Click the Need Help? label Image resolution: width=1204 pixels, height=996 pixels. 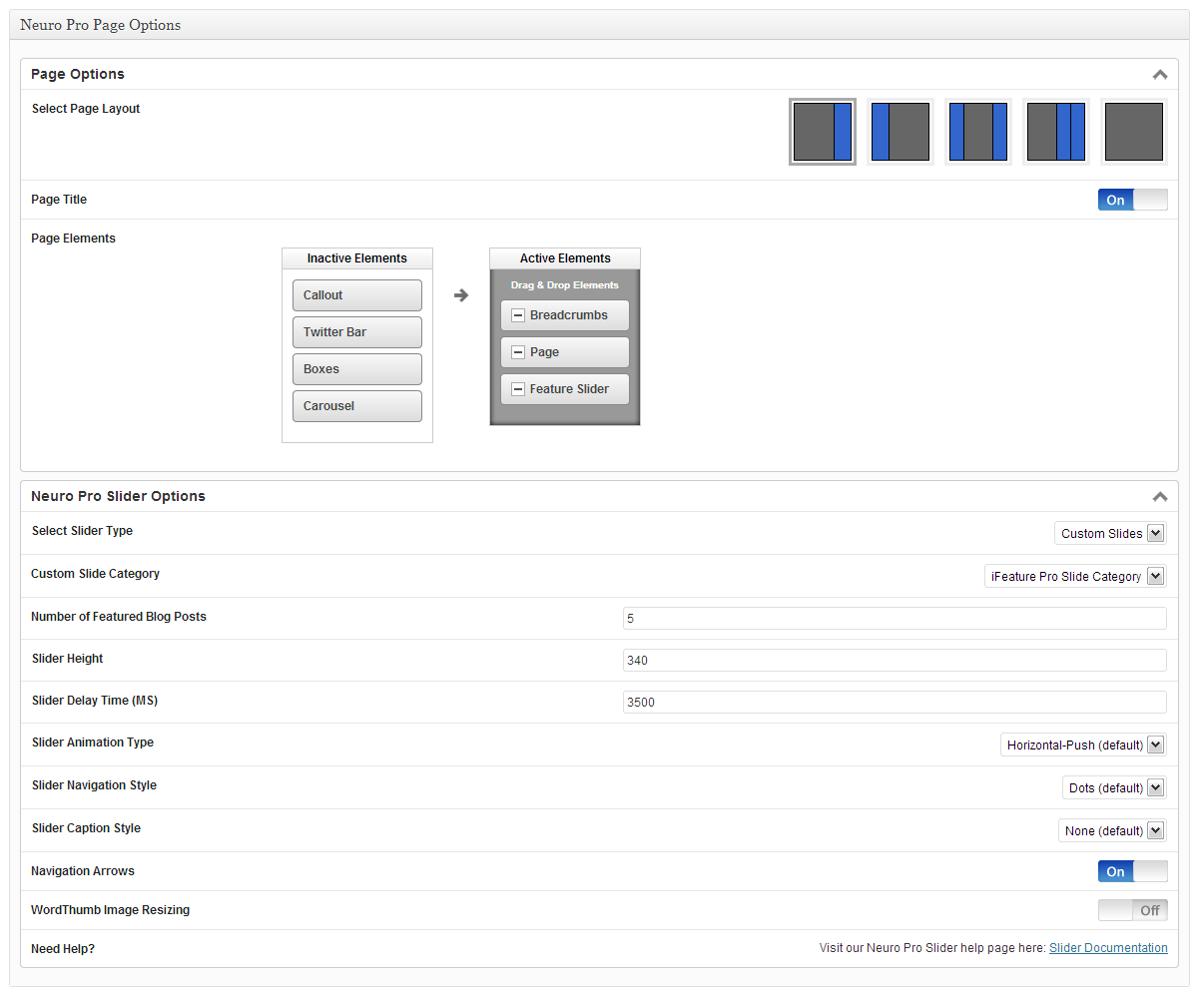pos(63,949)
